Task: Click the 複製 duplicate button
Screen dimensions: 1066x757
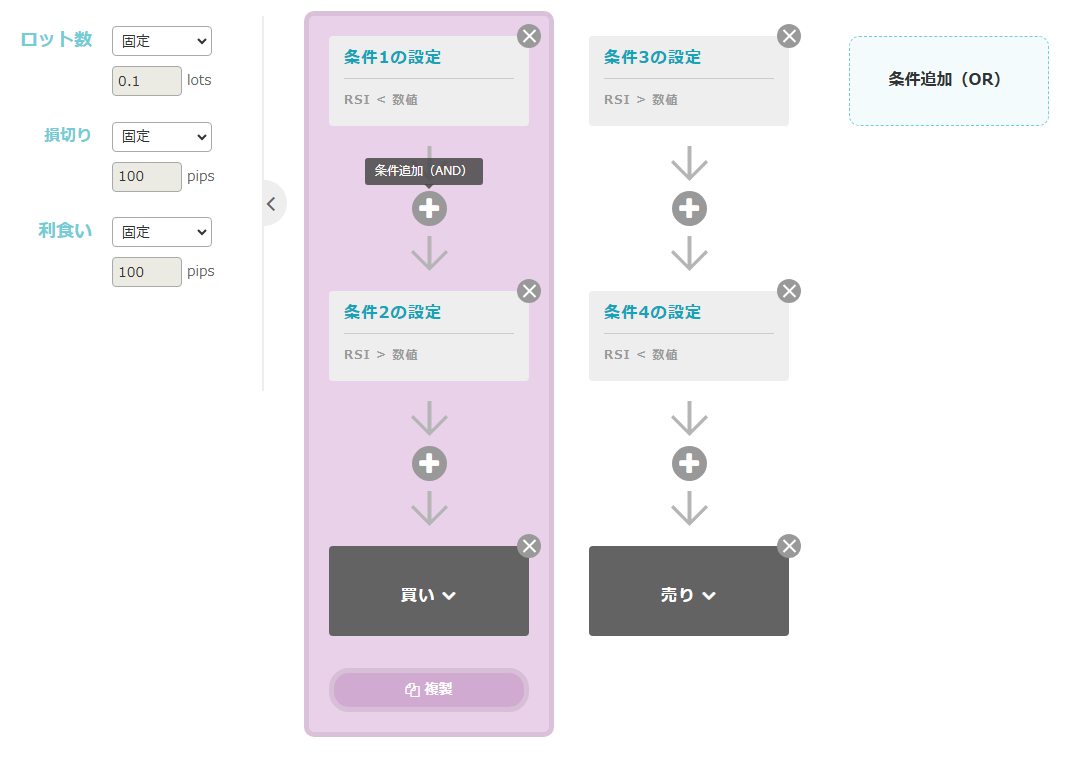Action: point(429,690)
